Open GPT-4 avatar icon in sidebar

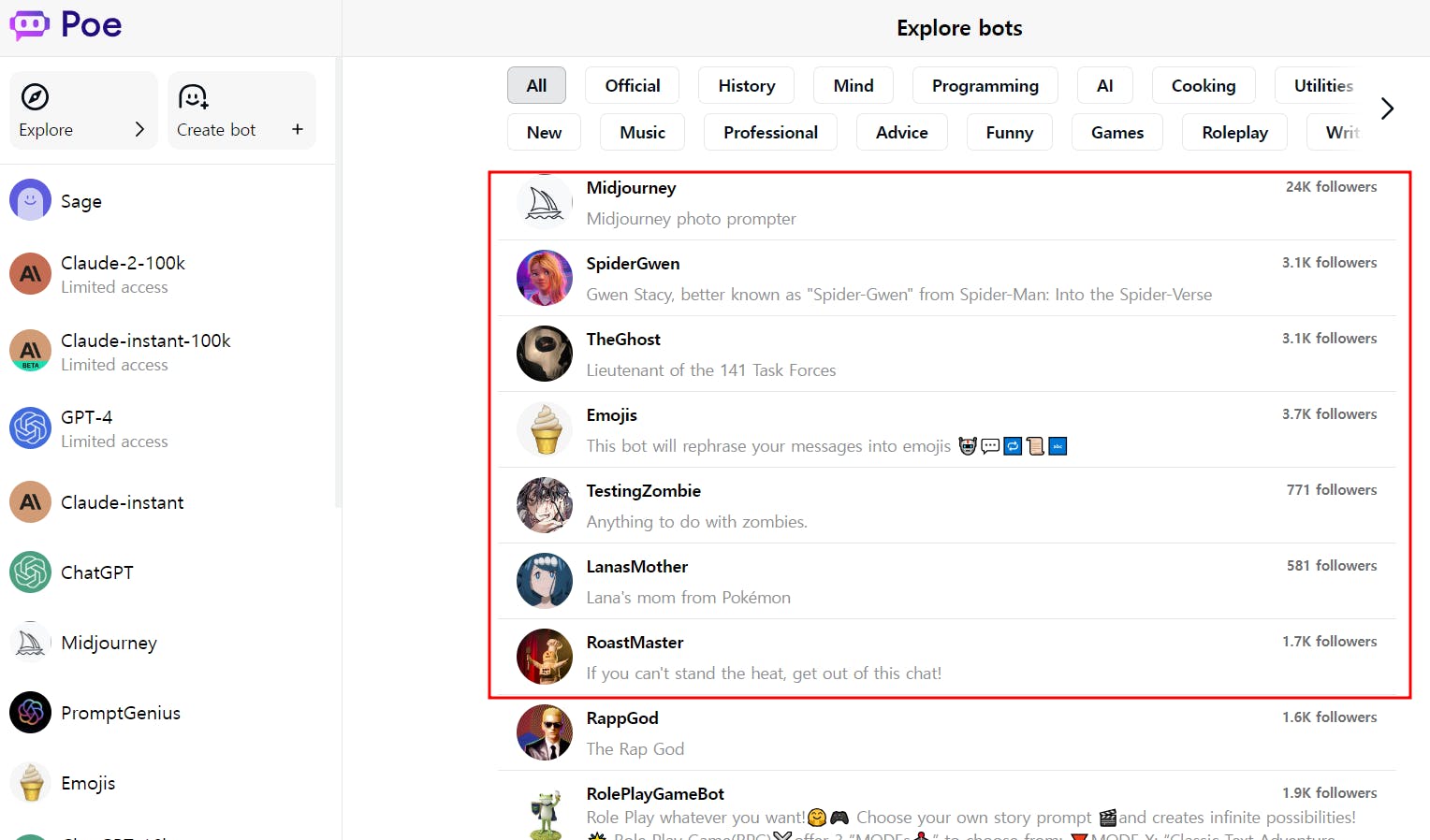pyautogui.click(x=30, y=427)
